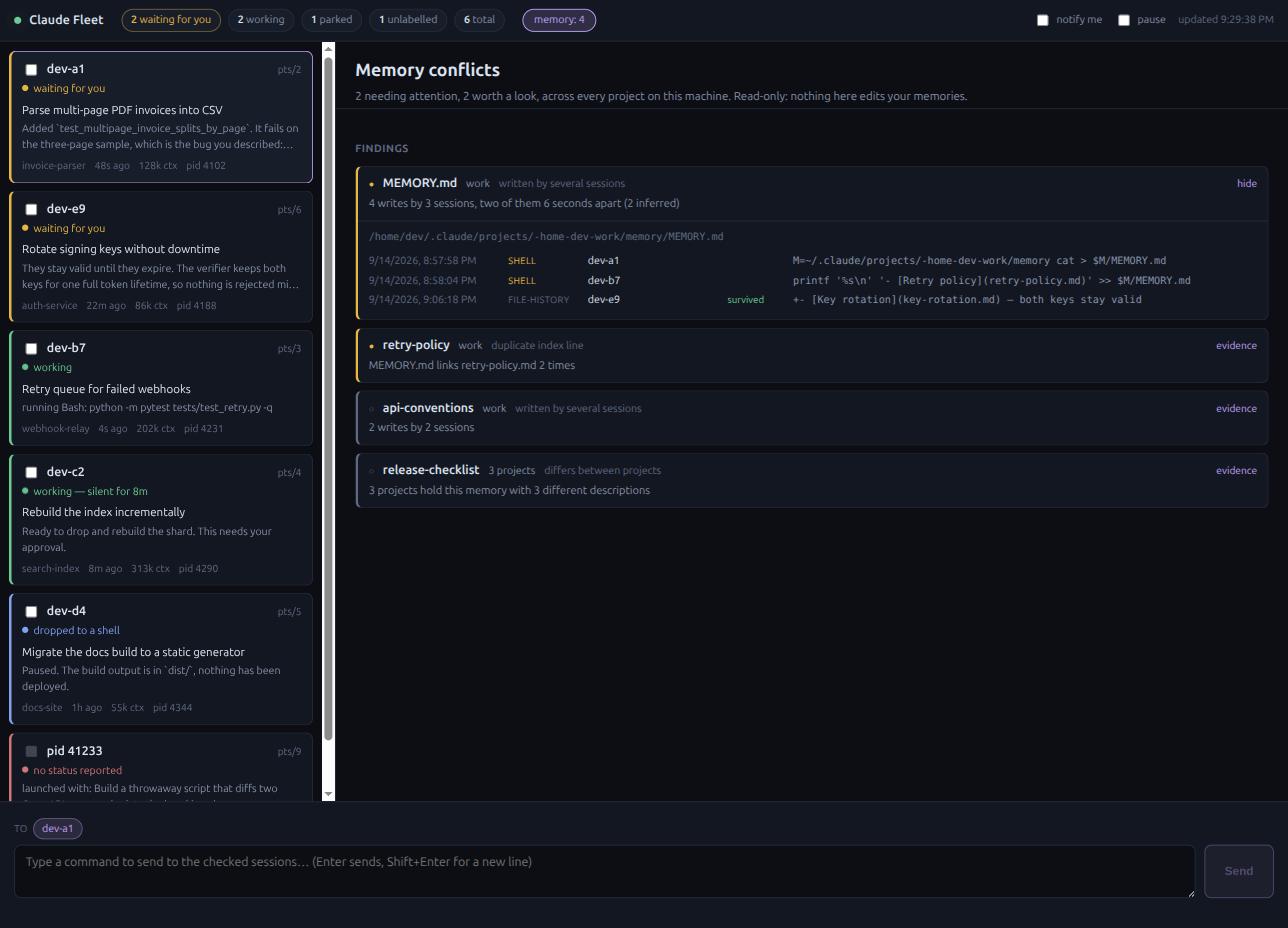Click the Claude Fleet green status dot
Screen dimensions: 1288x928
click(18, 20)
